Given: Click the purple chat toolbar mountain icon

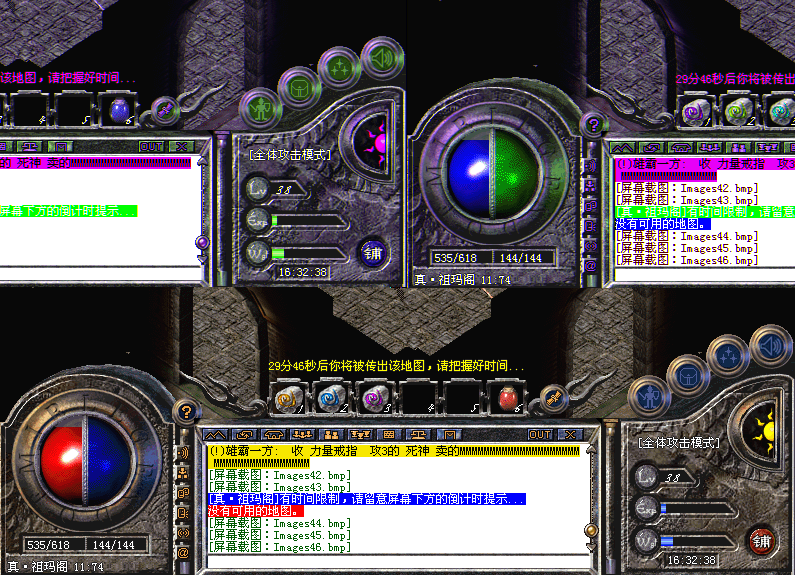Looking at the screenshot, I should (x=623, y=147).
